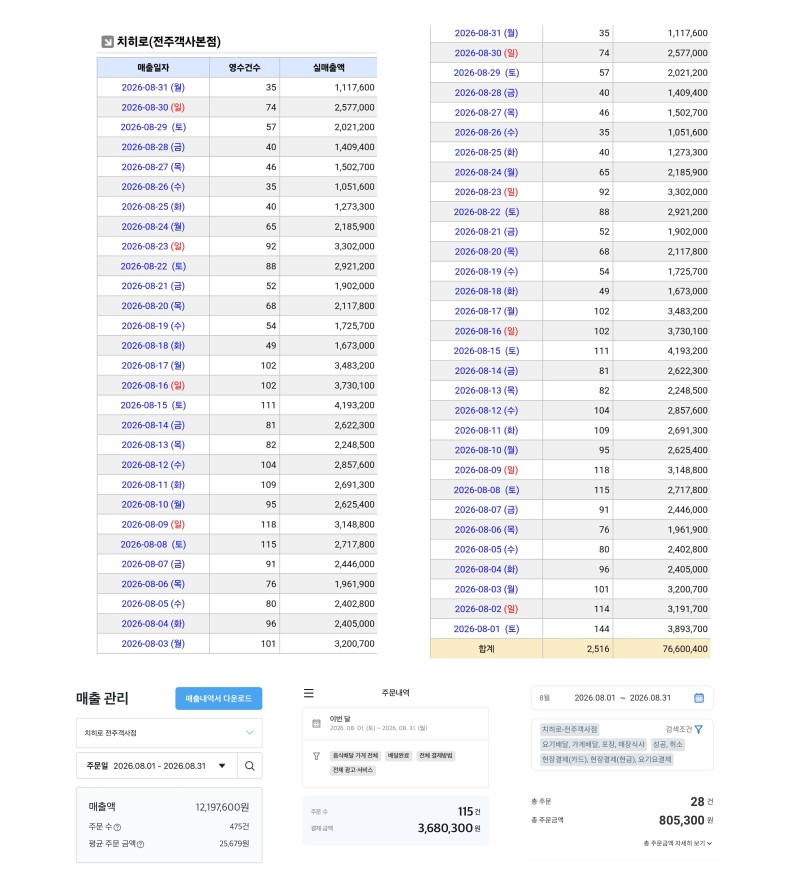
Task: Click the 805,300원 총 주문금액 value
Action: [x=686, y=820]
